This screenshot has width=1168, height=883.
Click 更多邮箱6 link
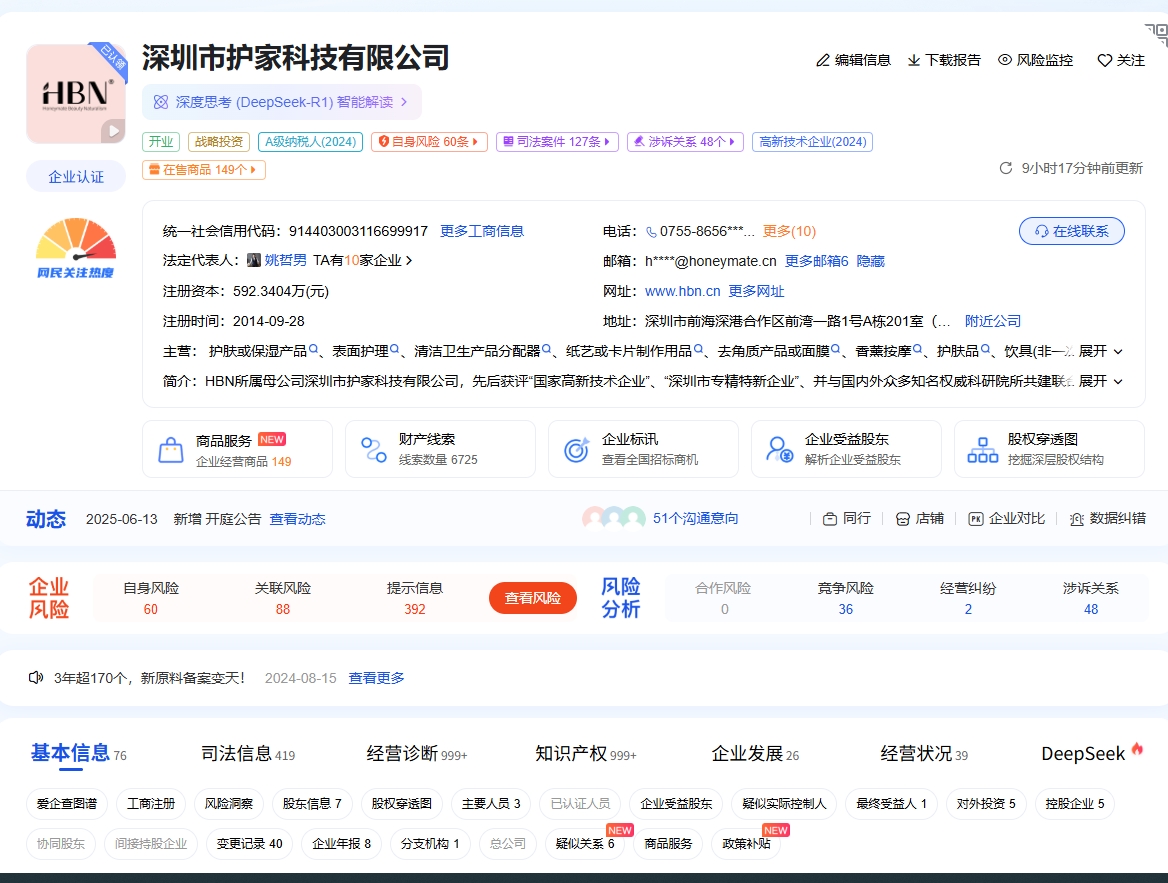tap(816, 261)
